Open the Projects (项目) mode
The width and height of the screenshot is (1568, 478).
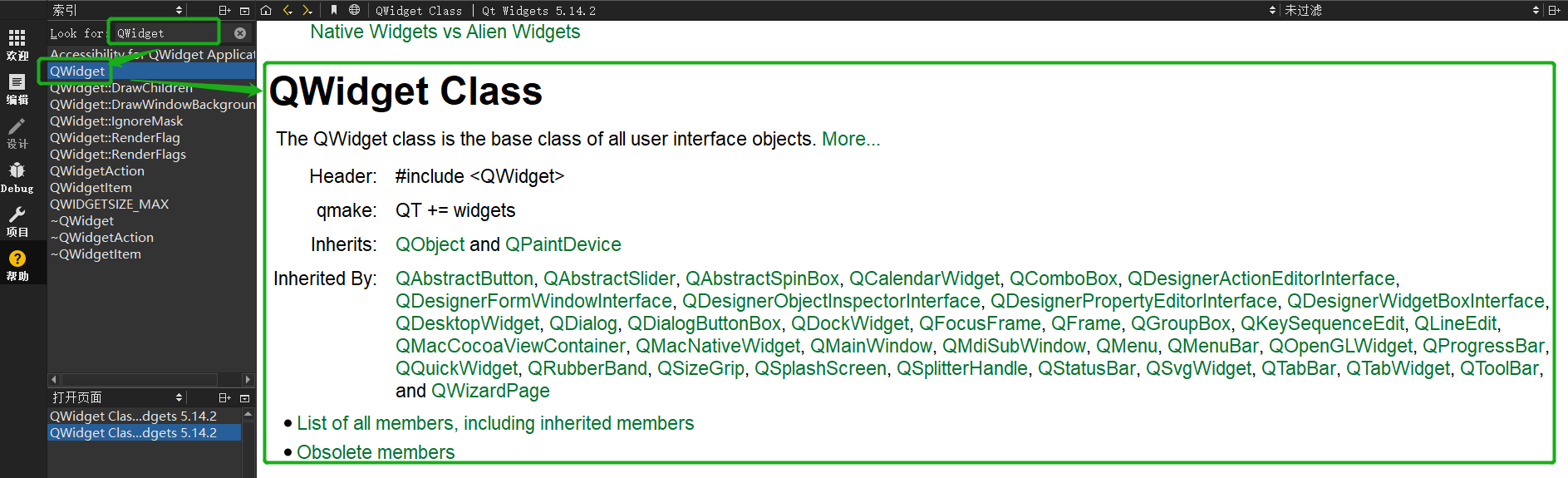pos(17,221)
